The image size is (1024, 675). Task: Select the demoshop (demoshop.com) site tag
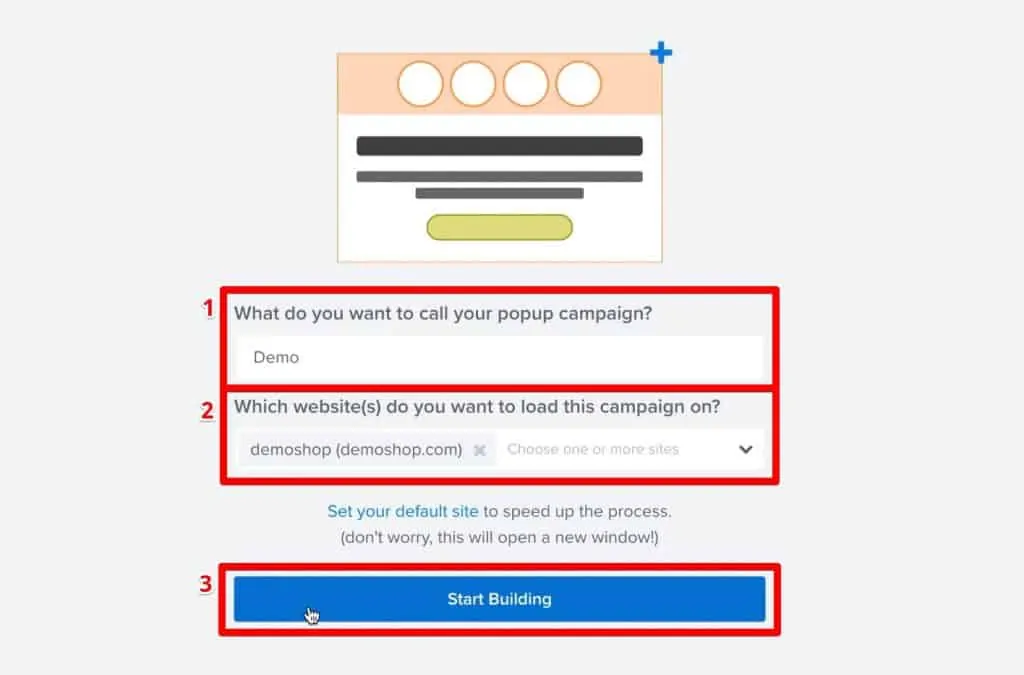tap(355, 449)
